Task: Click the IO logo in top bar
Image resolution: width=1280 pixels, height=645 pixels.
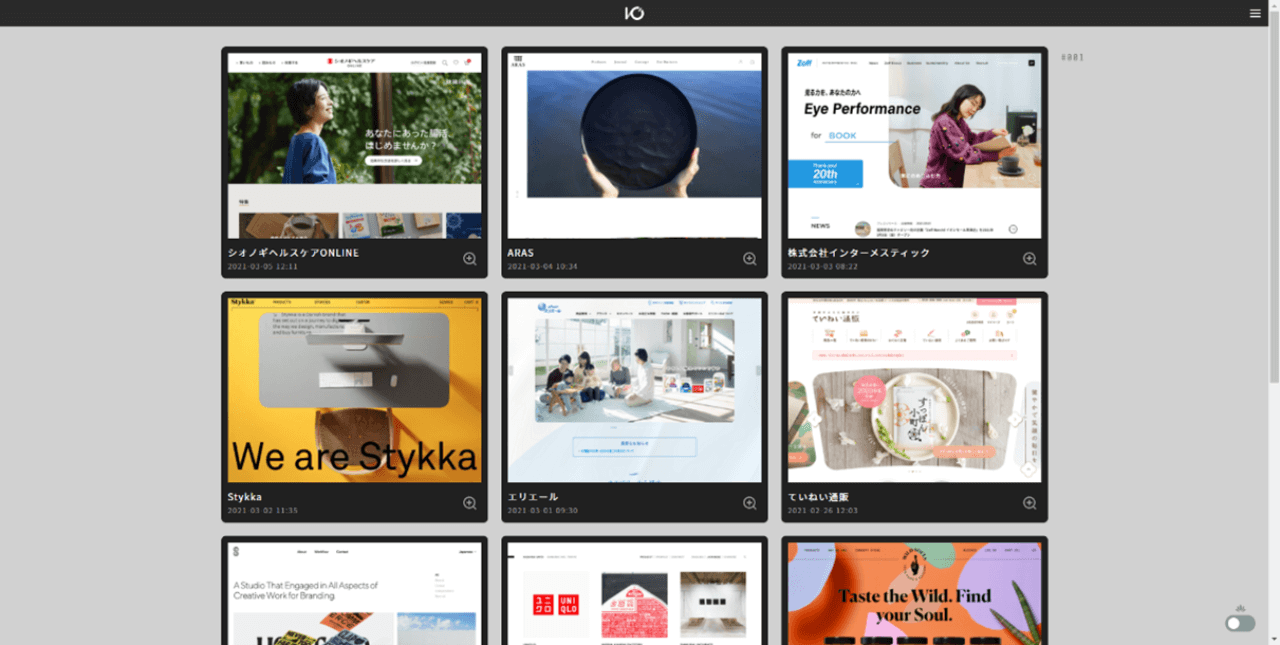Action: pyautogui.click(x=634, y=13)
